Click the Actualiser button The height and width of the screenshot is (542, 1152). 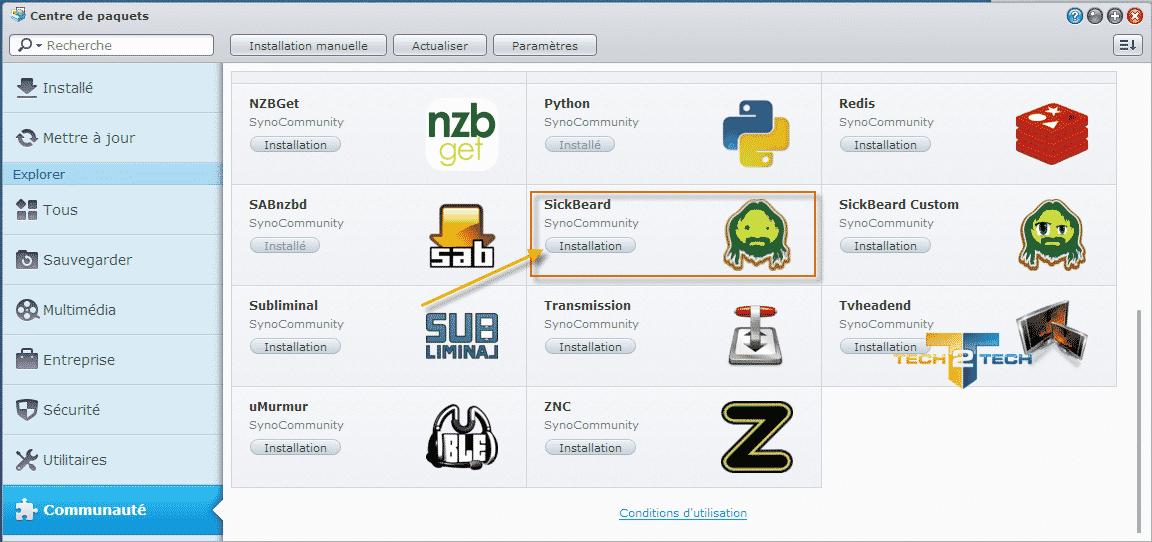coord(440,46)
